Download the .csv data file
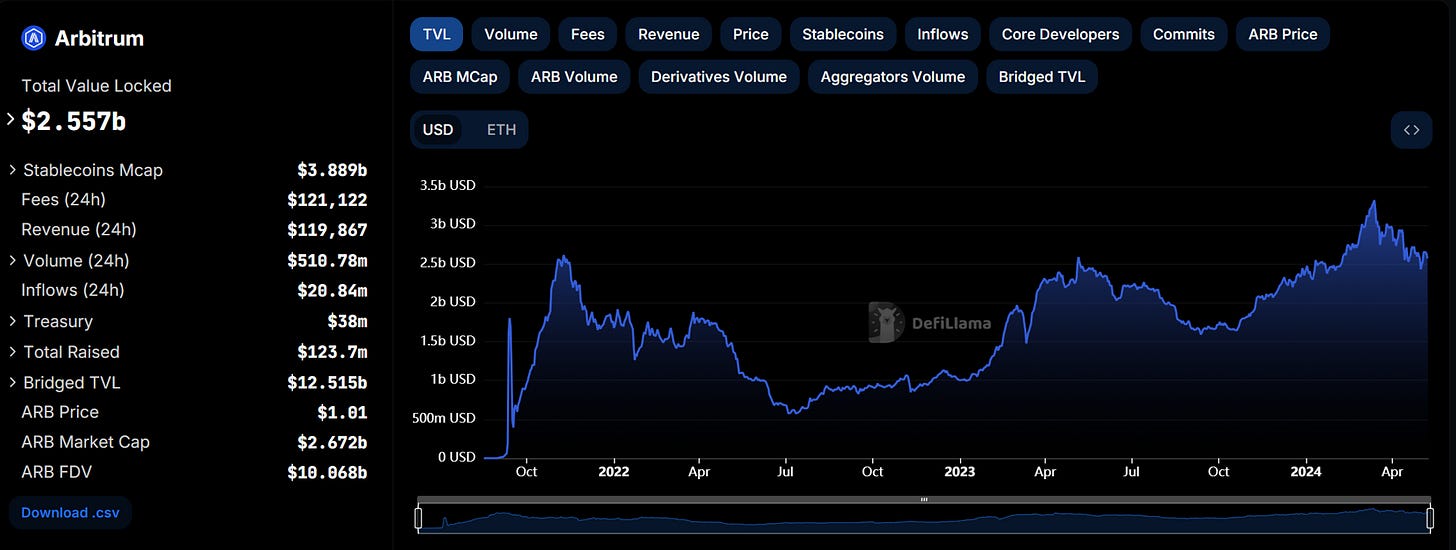 [70, 512]
